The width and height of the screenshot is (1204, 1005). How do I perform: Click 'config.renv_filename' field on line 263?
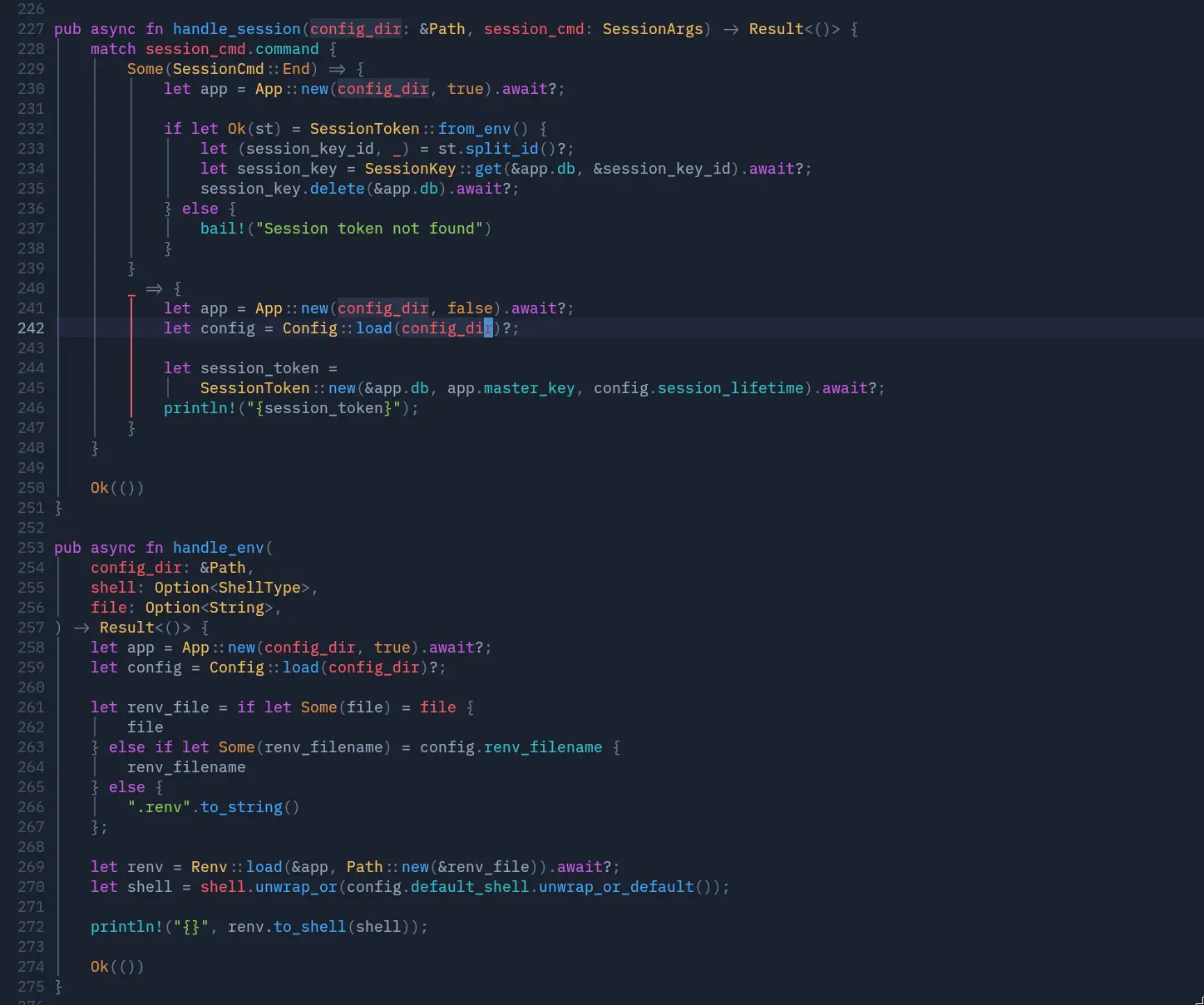[x=511, y=747]
